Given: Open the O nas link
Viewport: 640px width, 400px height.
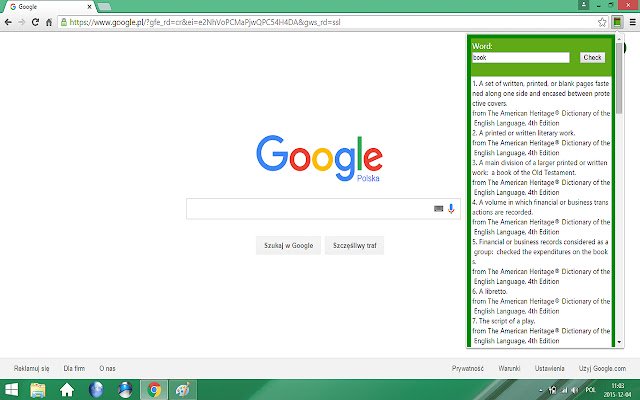Looking at the screenshot, I should [x=107, y=368].
